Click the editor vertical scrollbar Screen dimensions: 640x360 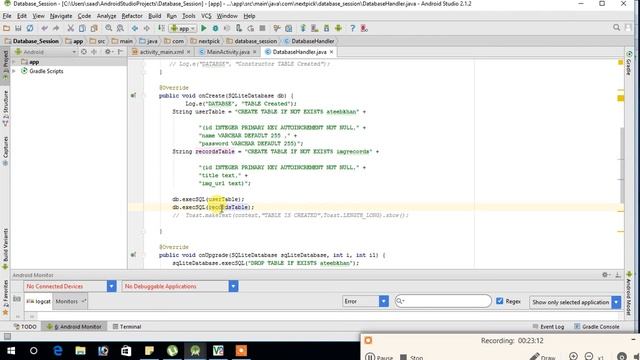(x=621, y=165)
